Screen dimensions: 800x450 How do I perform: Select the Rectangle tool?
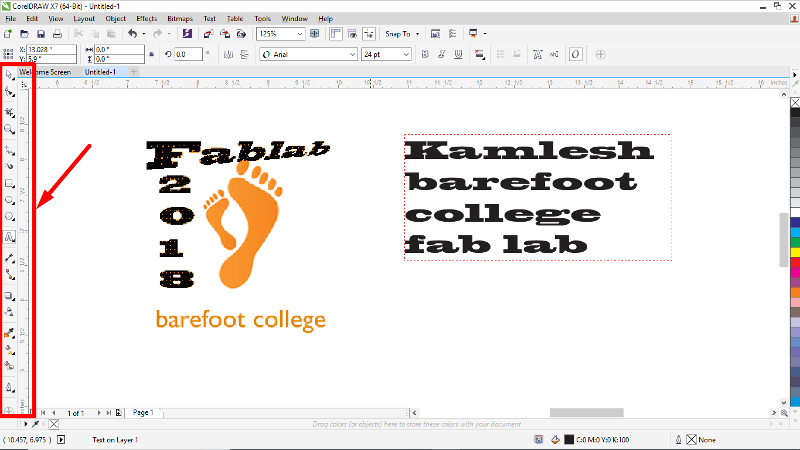coord(9,183)
